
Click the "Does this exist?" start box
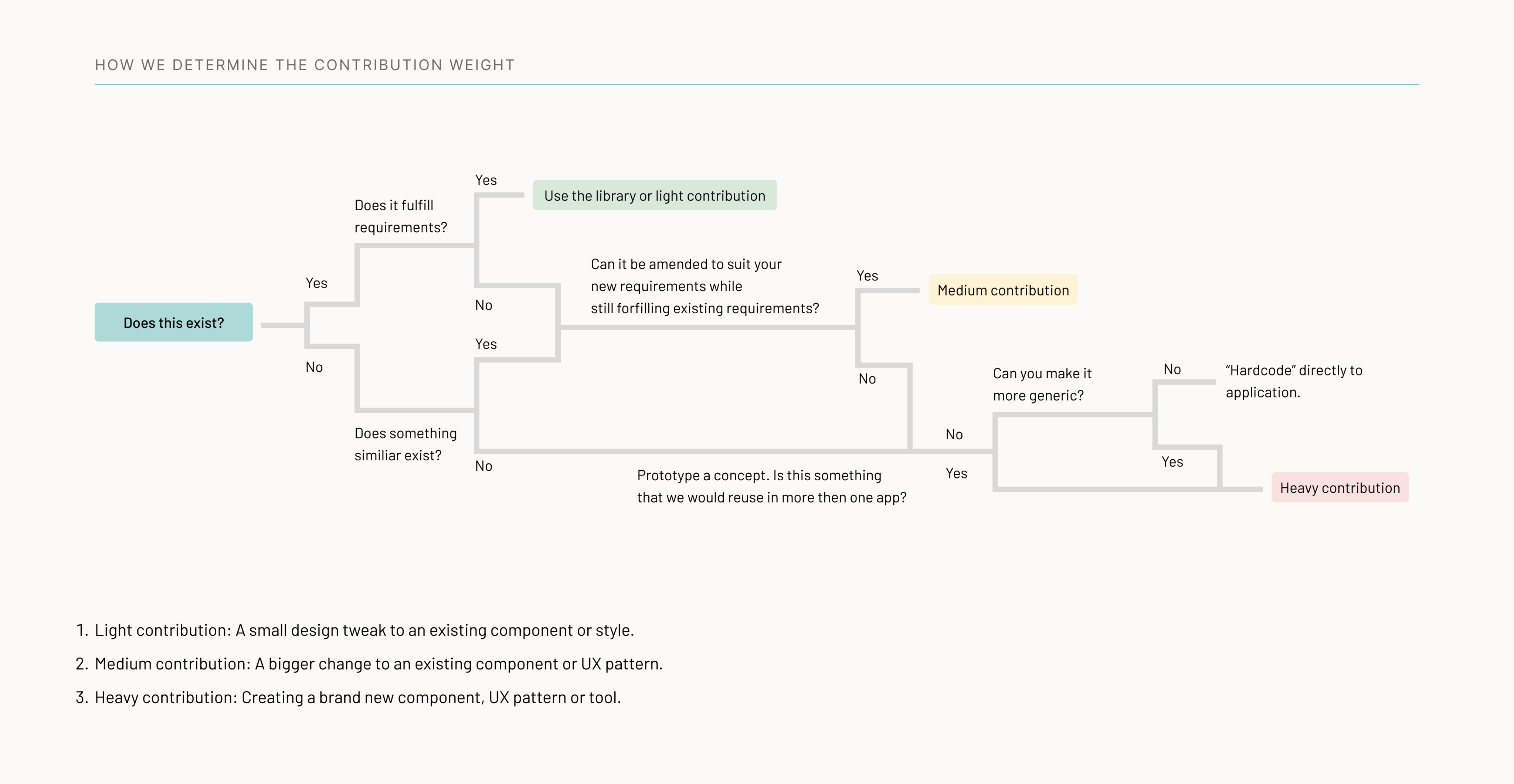(173, 323)
